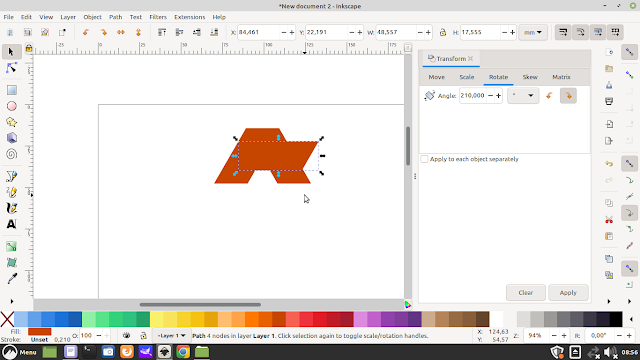Toggle snapping master button
Viewport: 640px width, 360px height.
click(629, 52)
